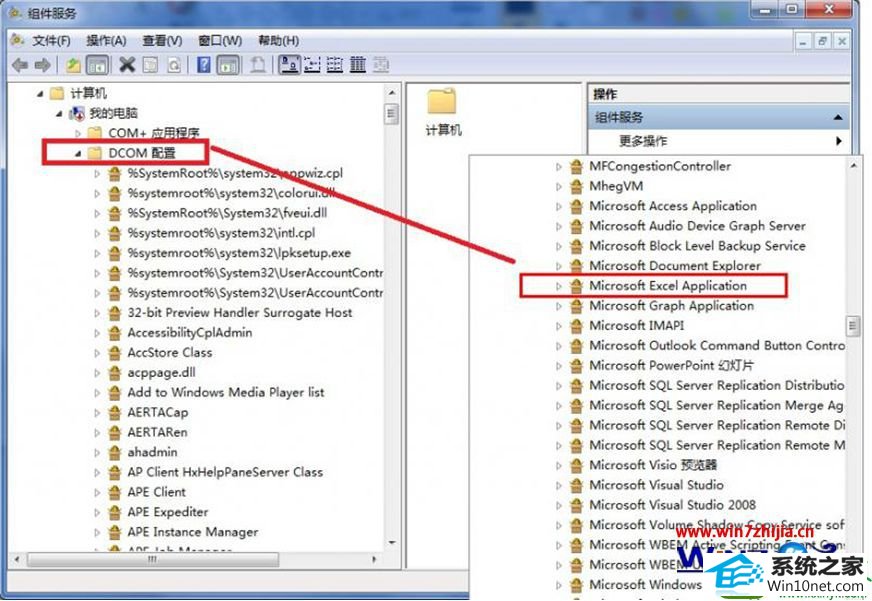Select the ahadmin entry
Screen dimensions: 872x601
click(152, 452)
